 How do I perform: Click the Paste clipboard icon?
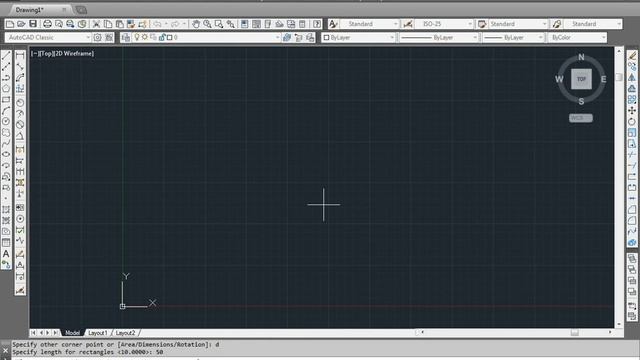point(119,24)
